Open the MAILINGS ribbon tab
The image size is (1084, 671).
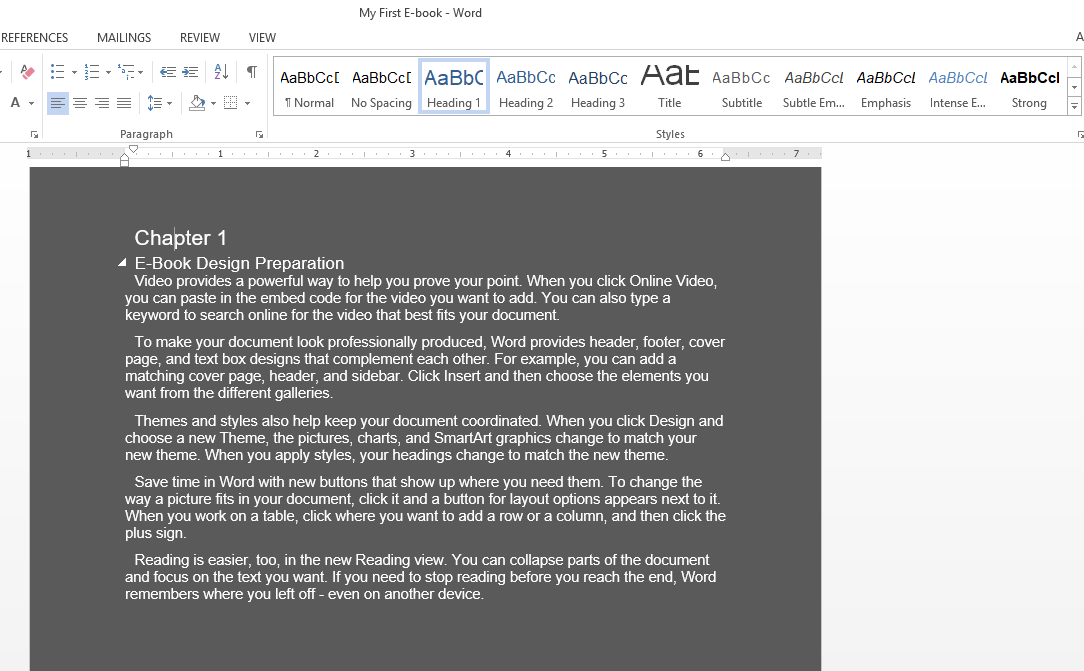(x=124, y=38)
